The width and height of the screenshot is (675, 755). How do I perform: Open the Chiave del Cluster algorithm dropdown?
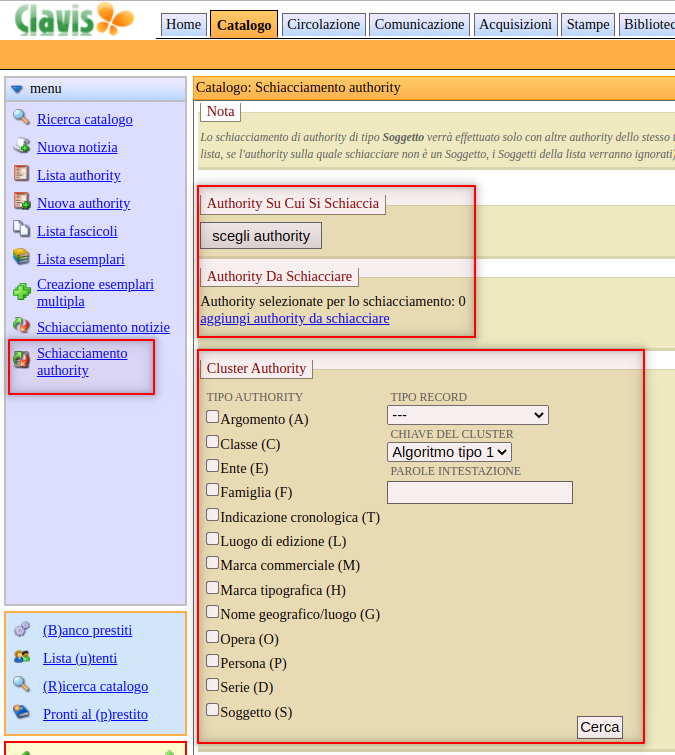(449, 452)
